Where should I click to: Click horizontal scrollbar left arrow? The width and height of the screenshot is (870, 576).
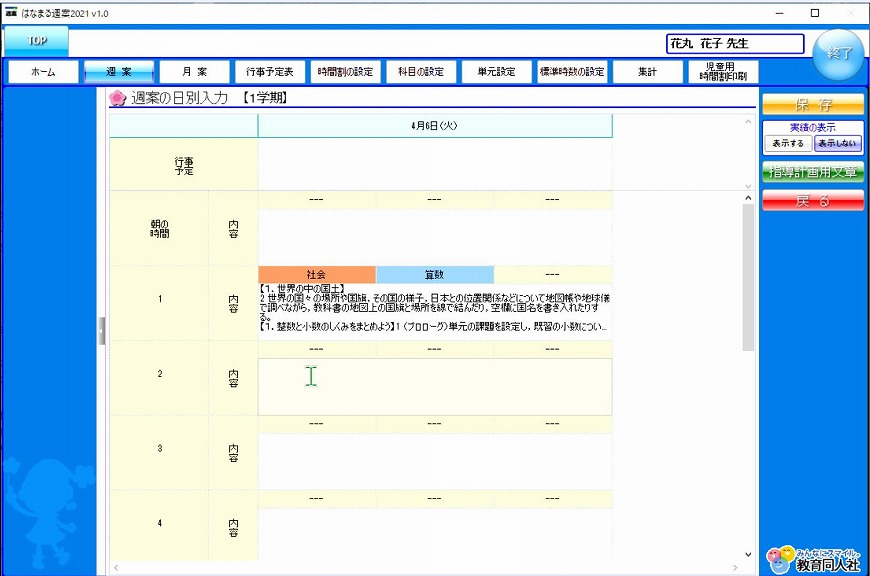tap(116, 568)
